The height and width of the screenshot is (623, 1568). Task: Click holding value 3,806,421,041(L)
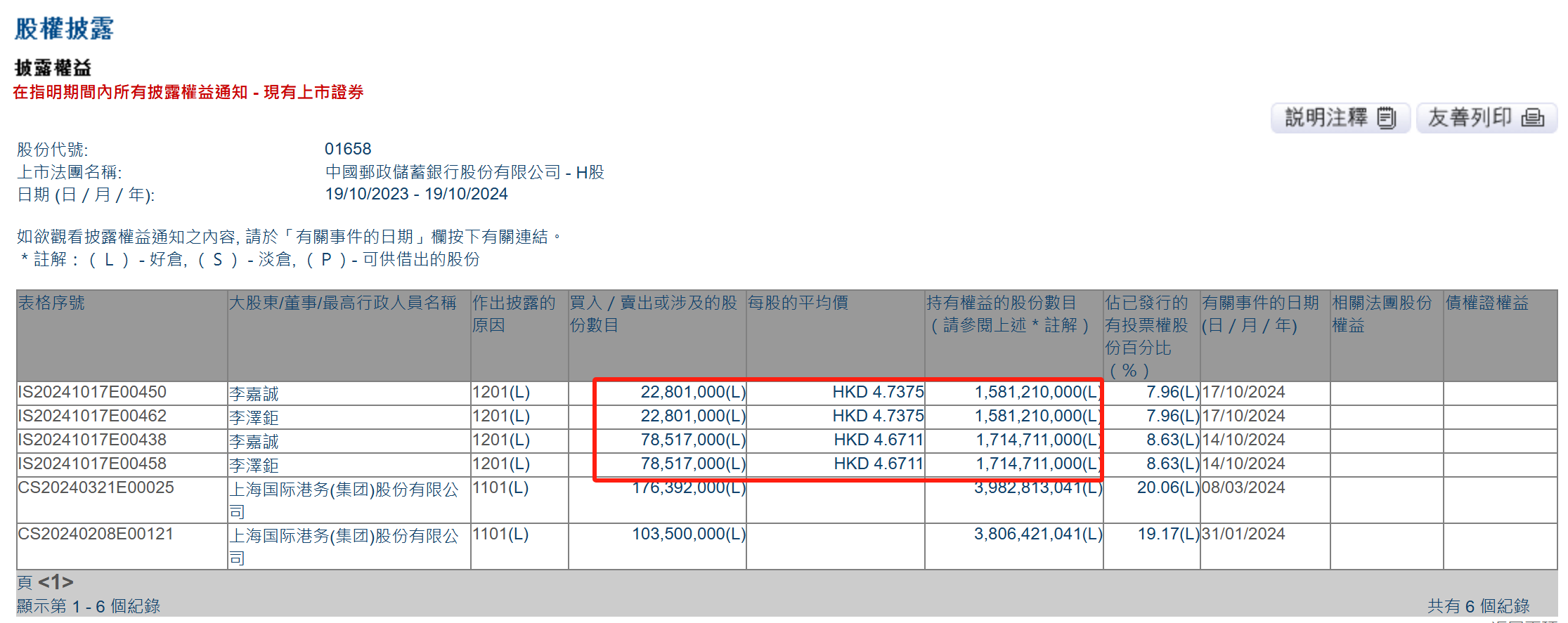[1038, 534]
